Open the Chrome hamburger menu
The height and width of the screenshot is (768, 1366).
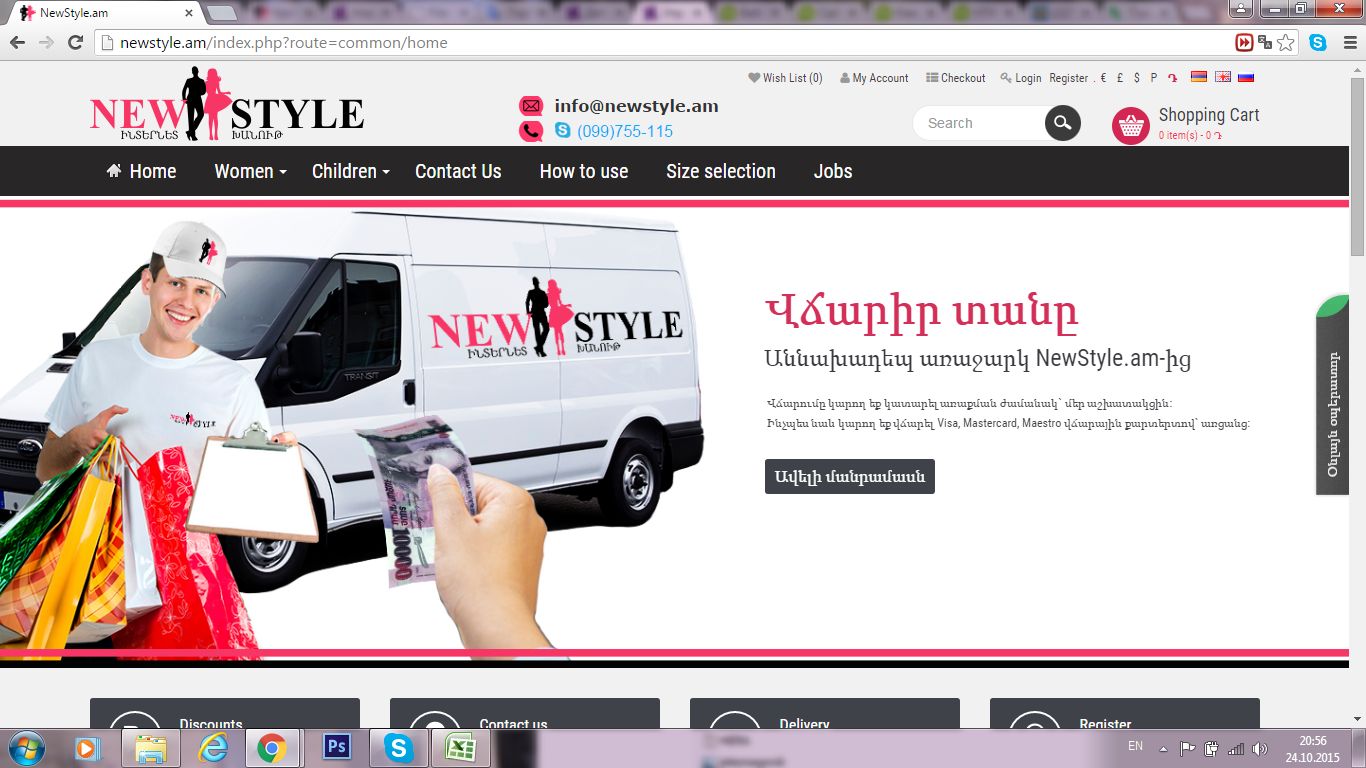(1350, 42)
